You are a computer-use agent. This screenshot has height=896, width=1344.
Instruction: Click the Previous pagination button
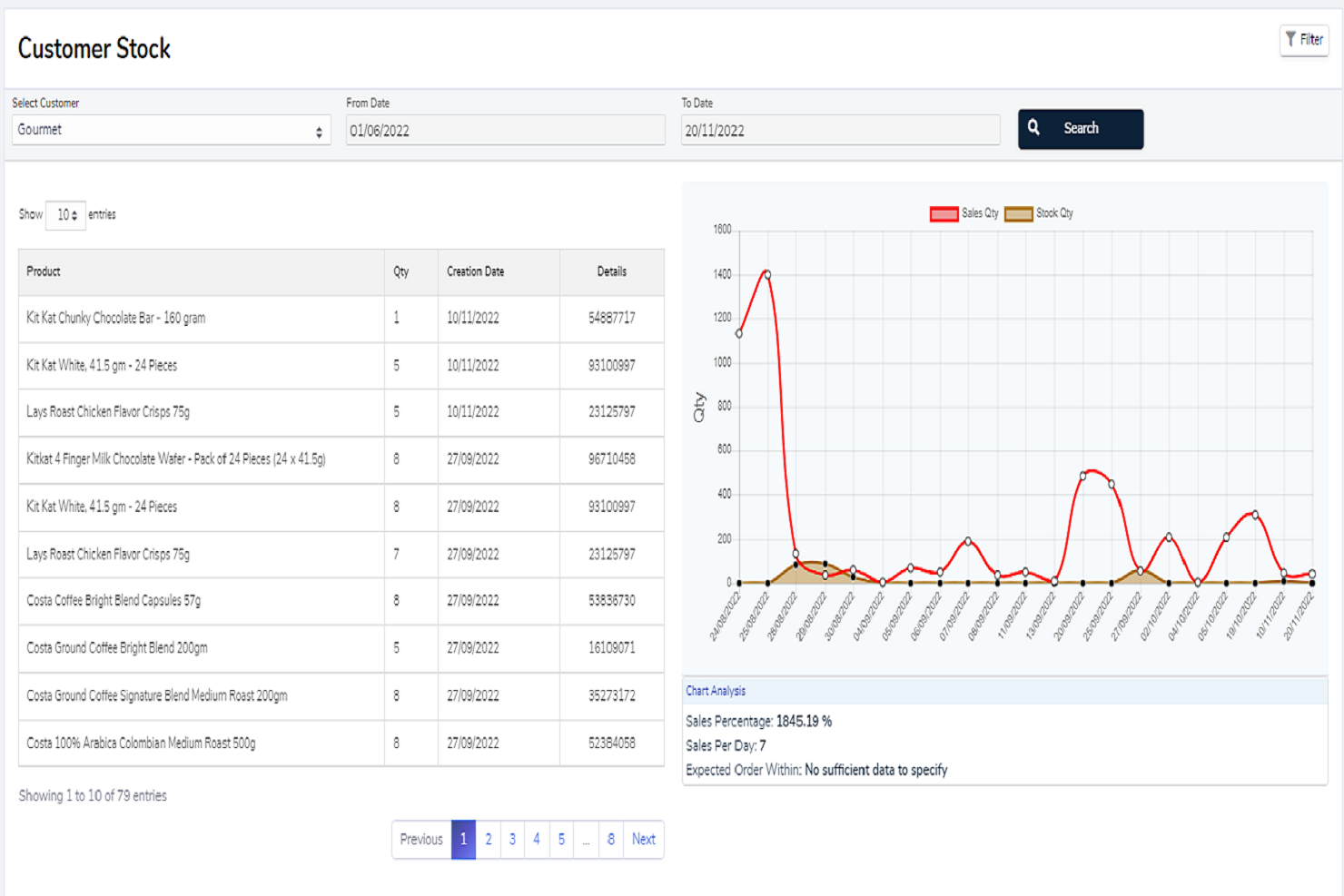pos(421,840)
